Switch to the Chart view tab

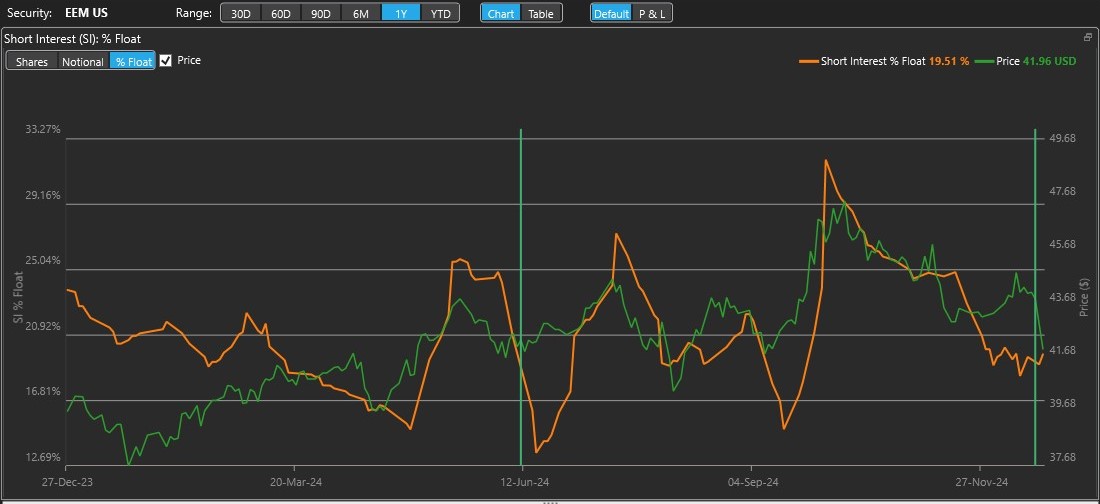coord(501,13)
